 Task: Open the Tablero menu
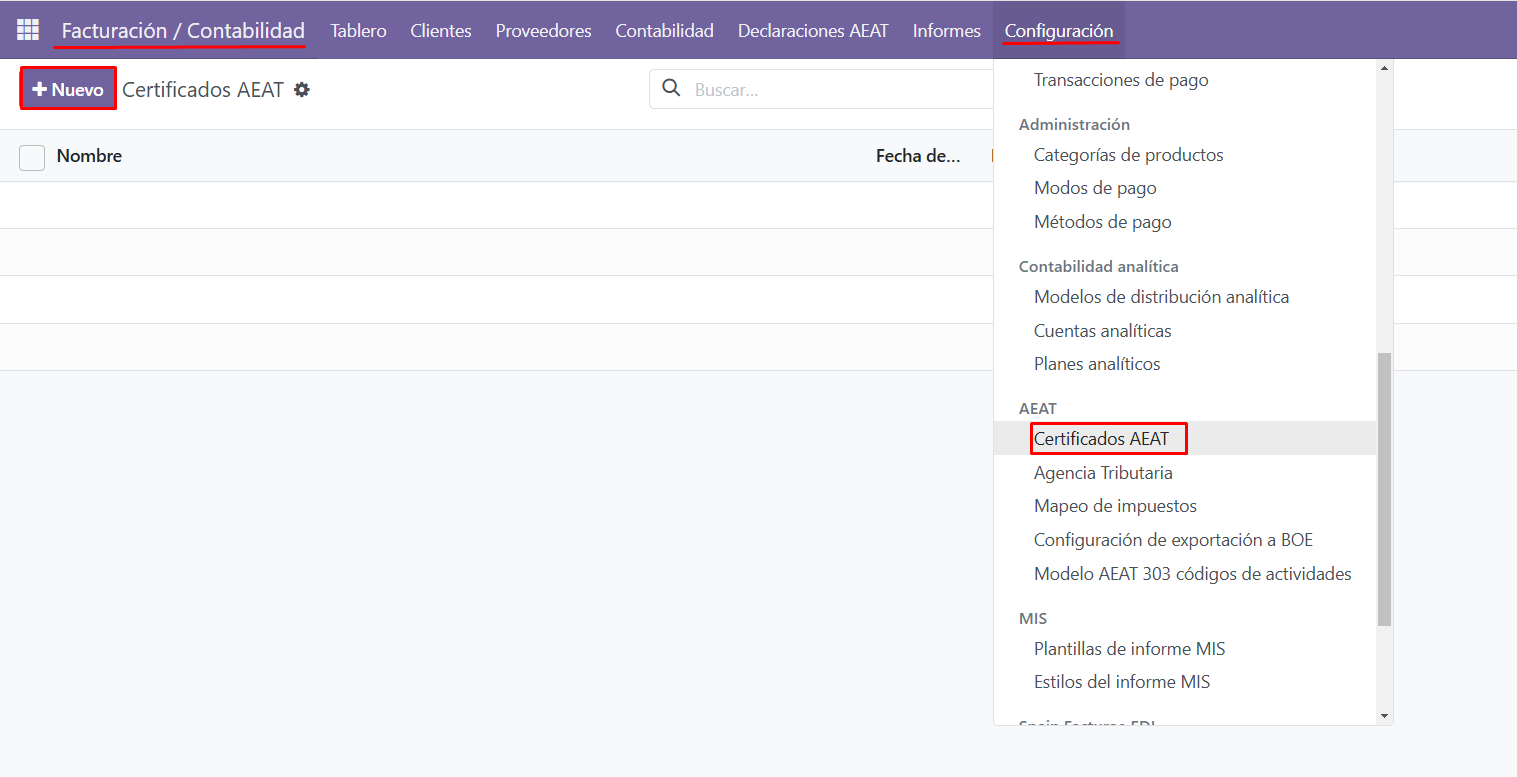click(358, 31)
